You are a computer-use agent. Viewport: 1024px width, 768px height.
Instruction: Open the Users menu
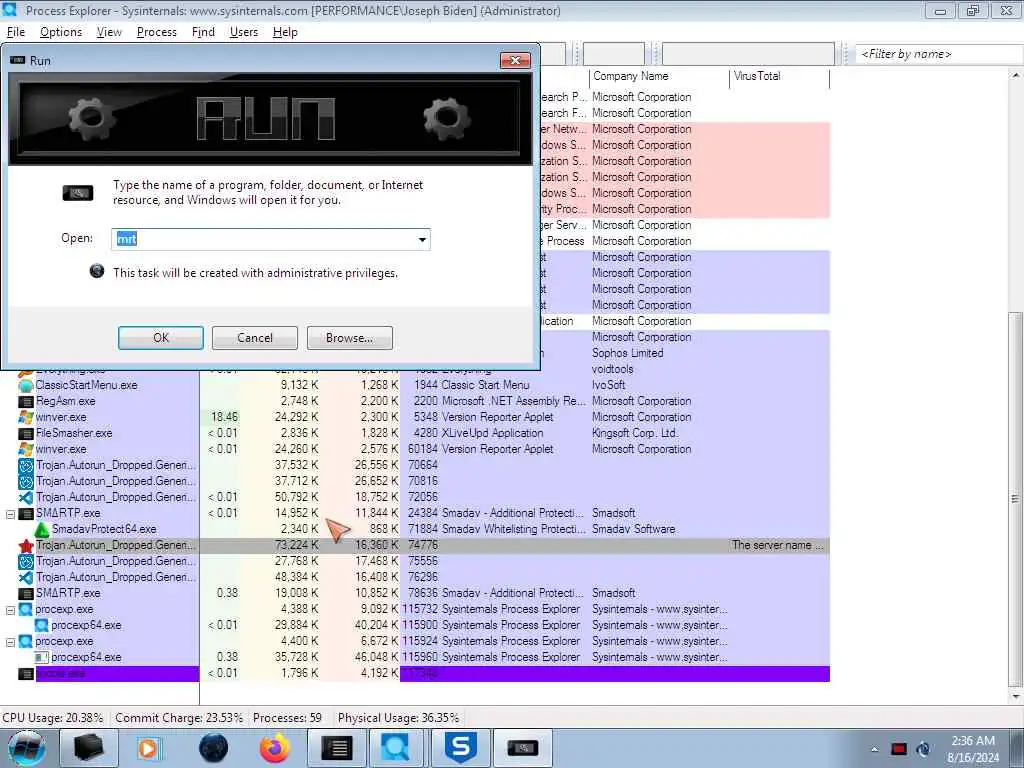tap(244, 32)
